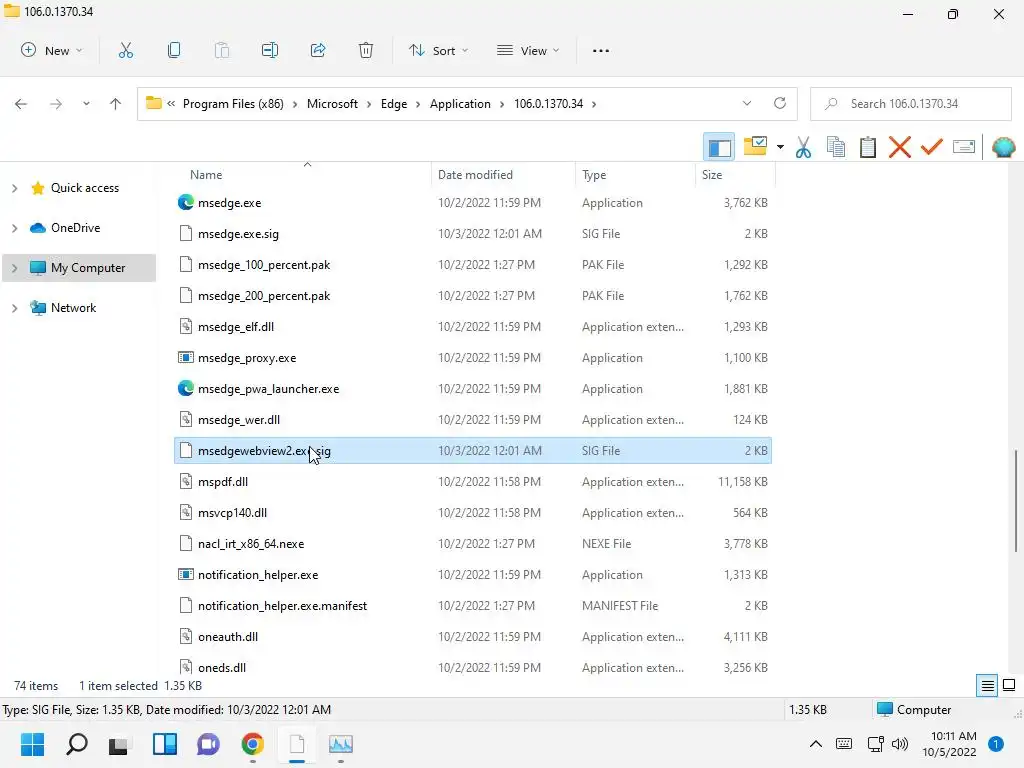Click the Copy icon in the command bar
Viewport: 1024px width, 768px height.
174,50
